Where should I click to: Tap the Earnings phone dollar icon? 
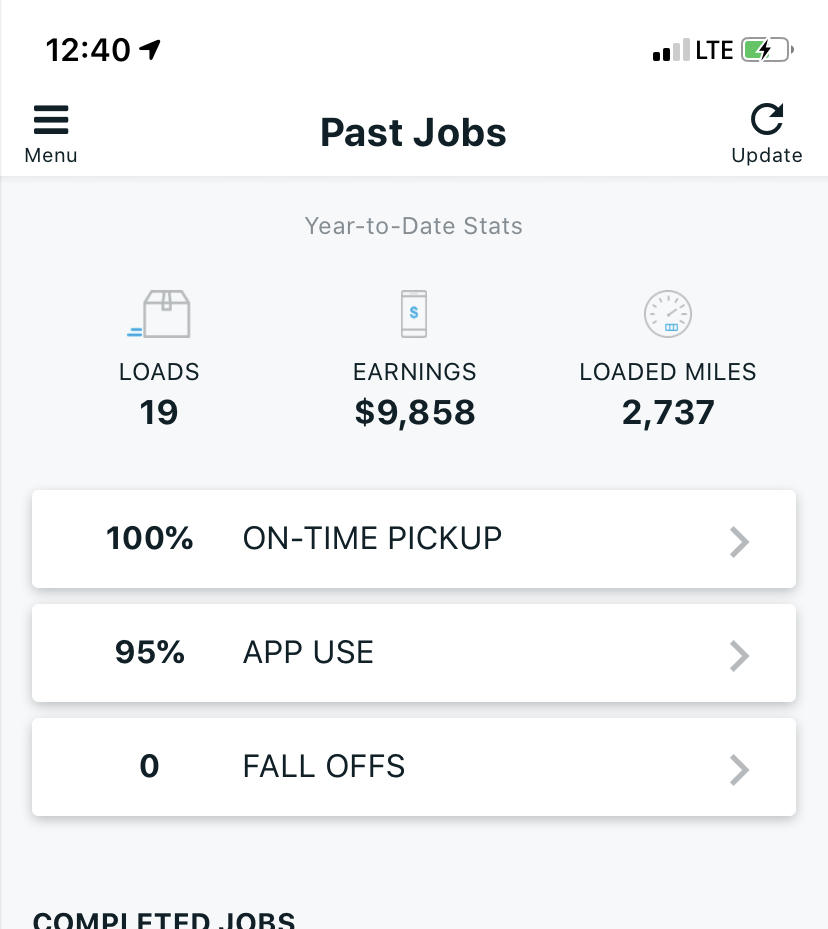414,314
